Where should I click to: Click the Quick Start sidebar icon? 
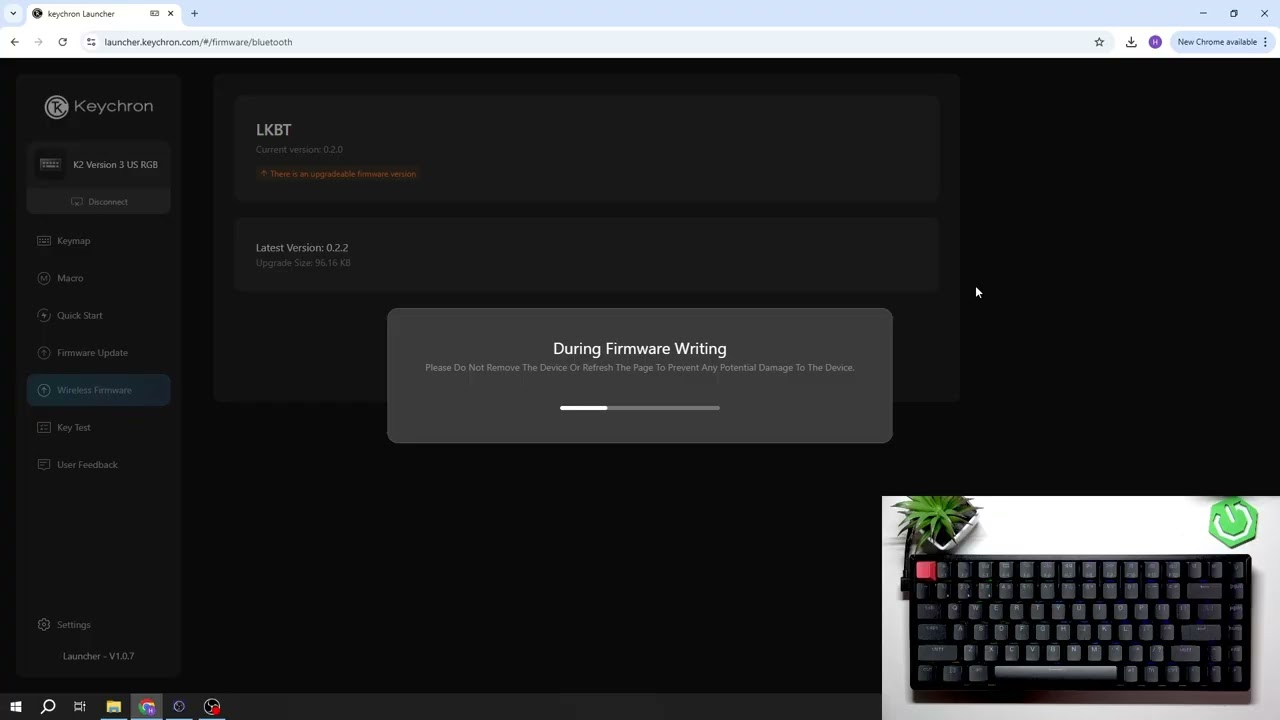(x=44, y=315)
